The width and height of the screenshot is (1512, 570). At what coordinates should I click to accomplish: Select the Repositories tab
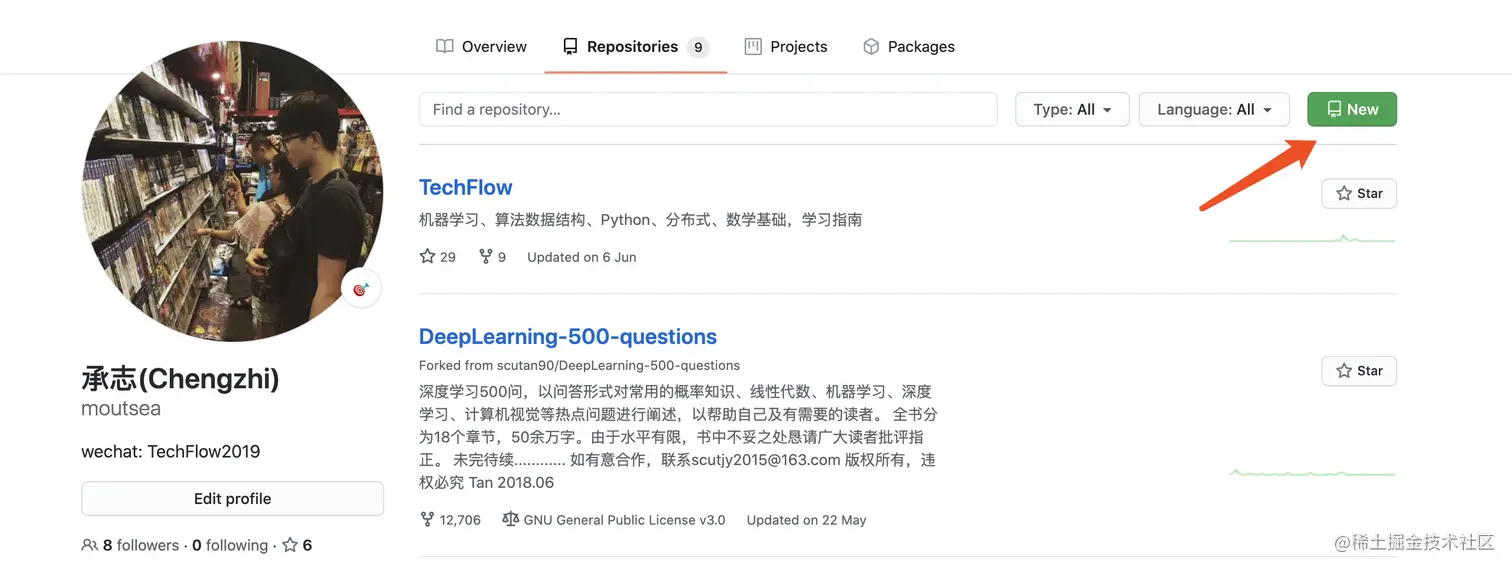pyautogui.click(x=635, y=46)
